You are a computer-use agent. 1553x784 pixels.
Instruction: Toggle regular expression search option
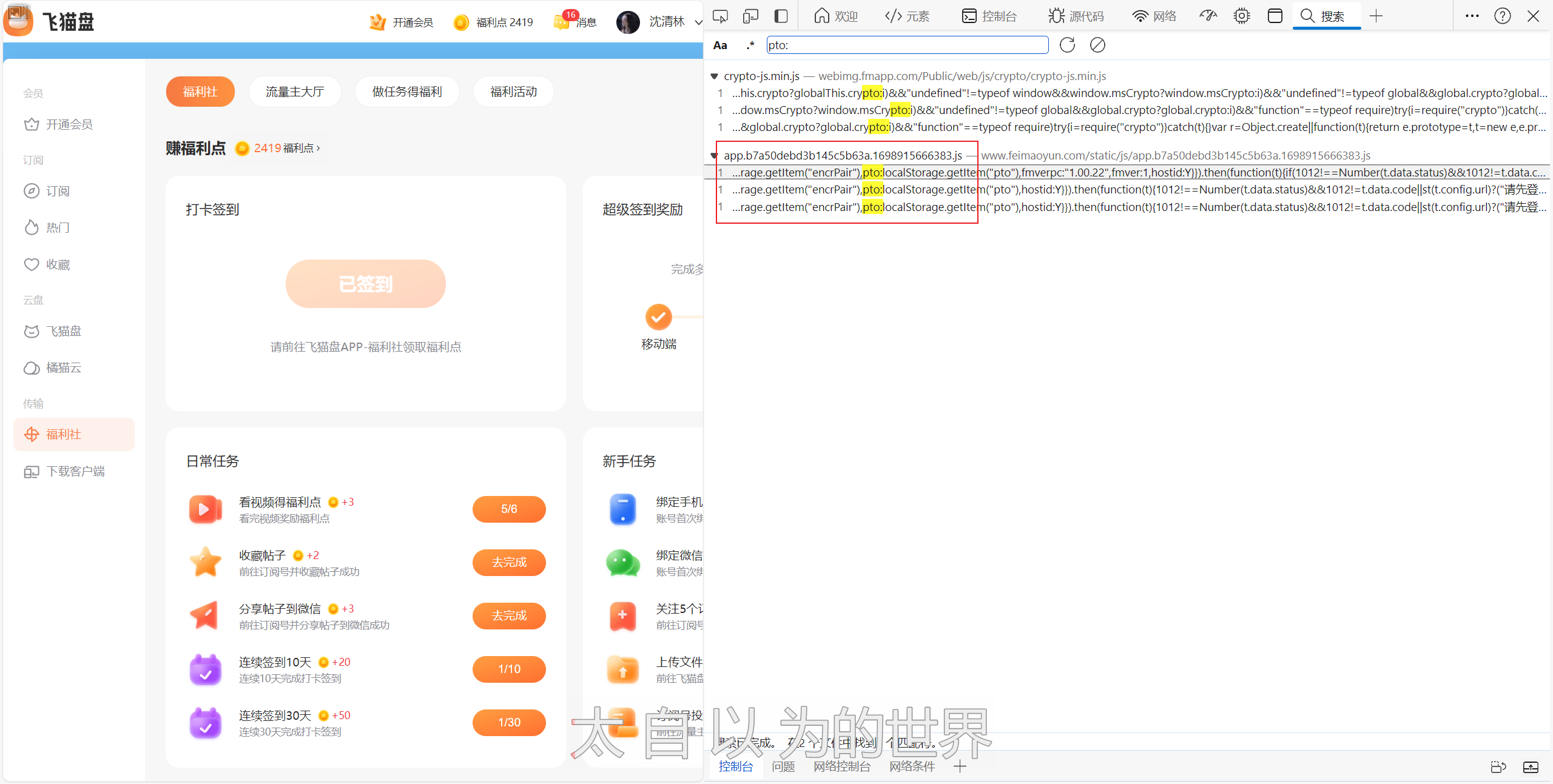tap(750, 45)
